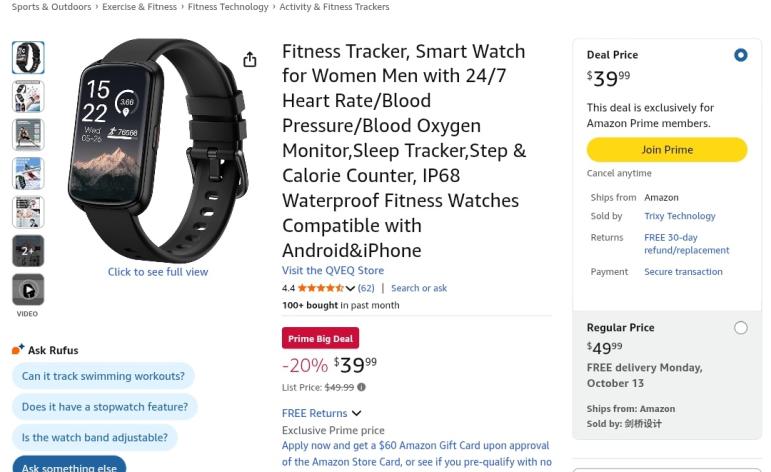771x472 pixels.
Task: Click the Ask something else button
Action: coord(69,466)
